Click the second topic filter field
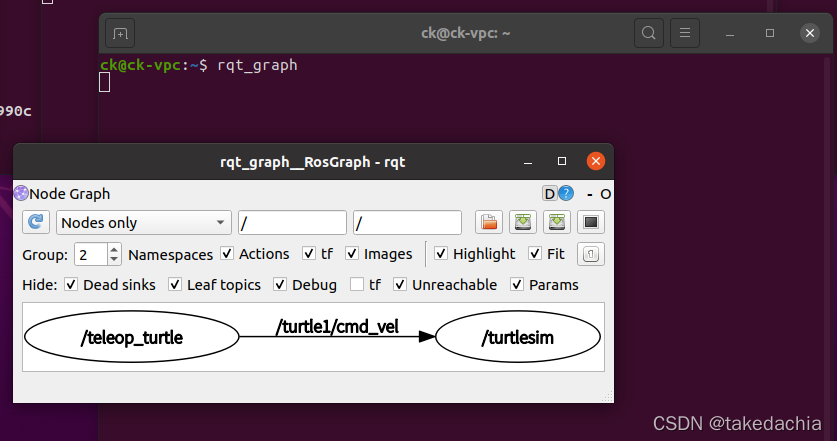Viewport: 837px width, 441px height. pos(407,222)
